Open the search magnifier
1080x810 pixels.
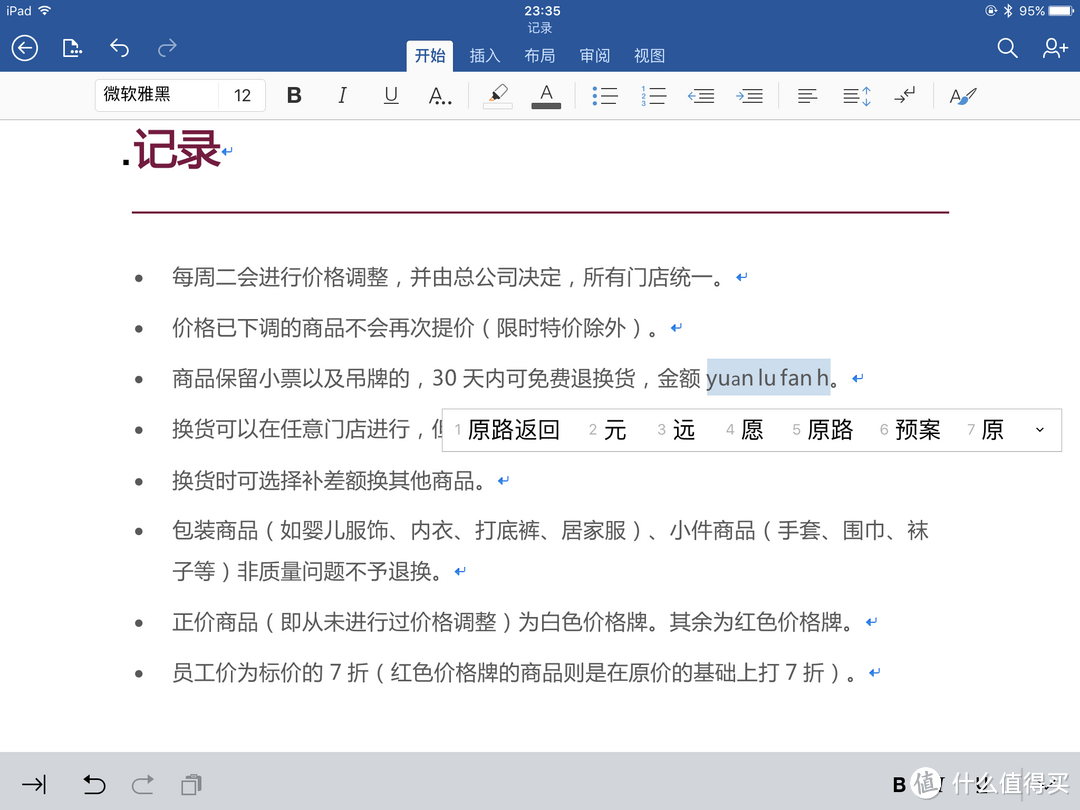(1007, 48)
